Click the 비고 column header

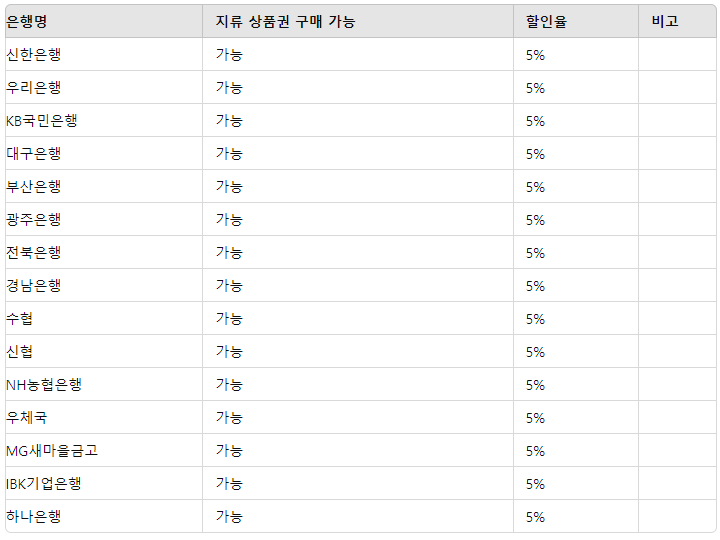click(665, 22)
